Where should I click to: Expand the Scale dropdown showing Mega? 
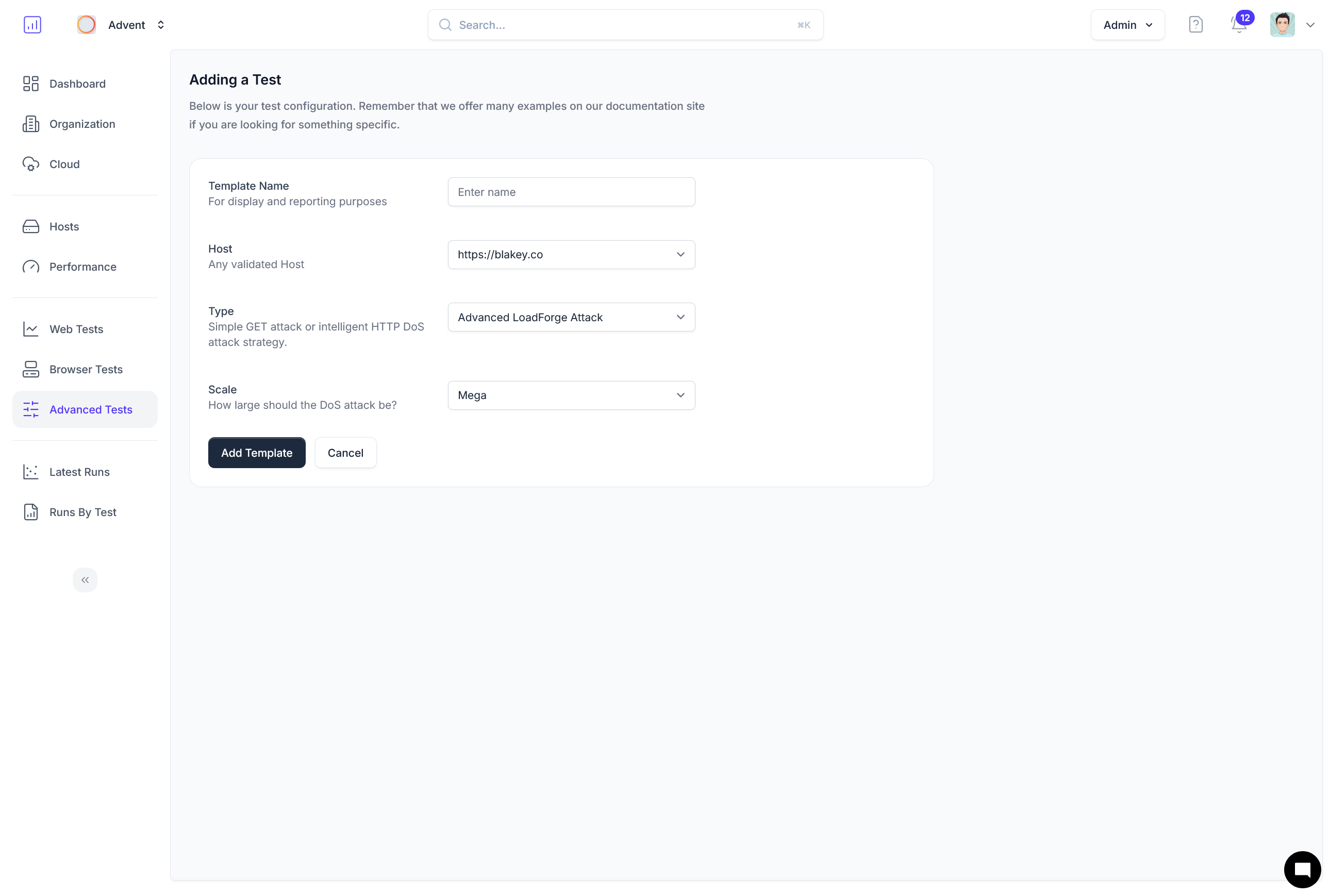click(x=571, y=395)
